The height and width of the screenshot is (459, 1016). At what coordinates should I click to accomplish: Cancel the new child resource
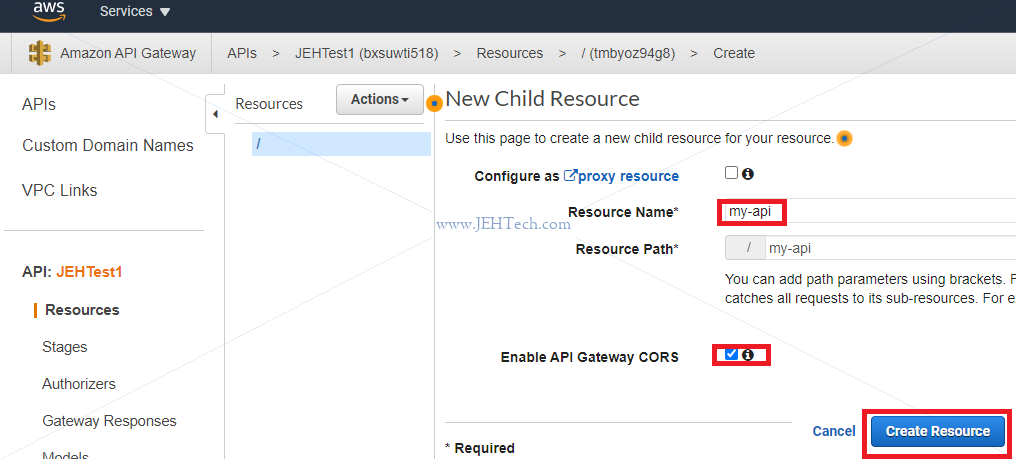tap(834, 431)
